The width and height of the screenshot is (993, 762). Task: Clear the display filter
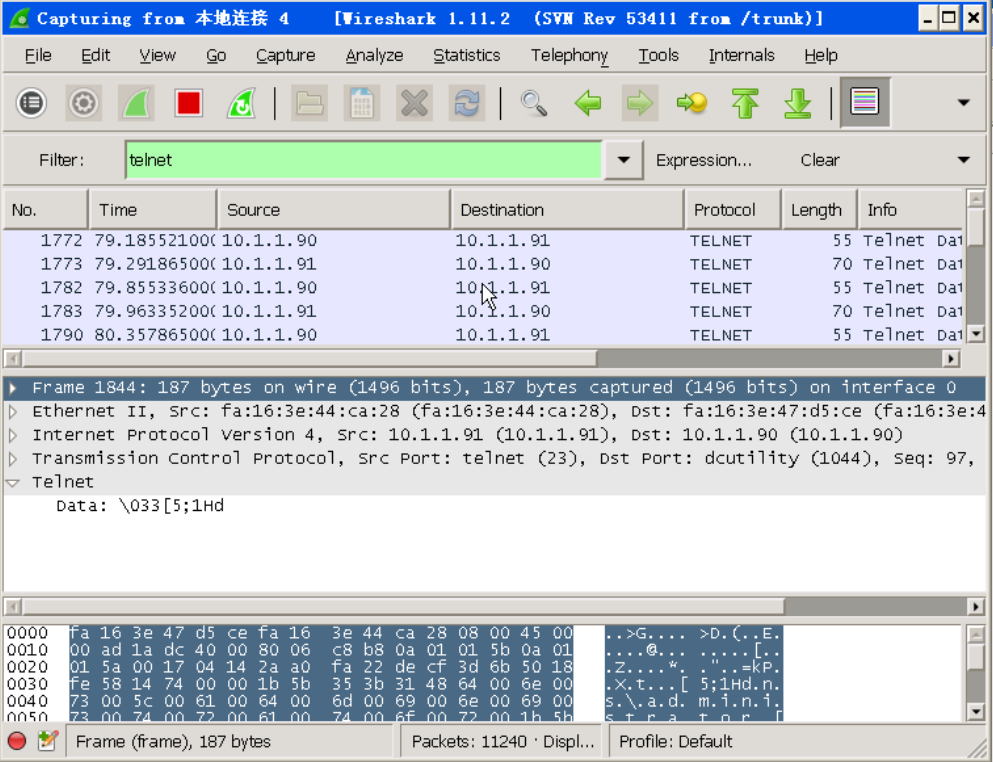point(819,160)
